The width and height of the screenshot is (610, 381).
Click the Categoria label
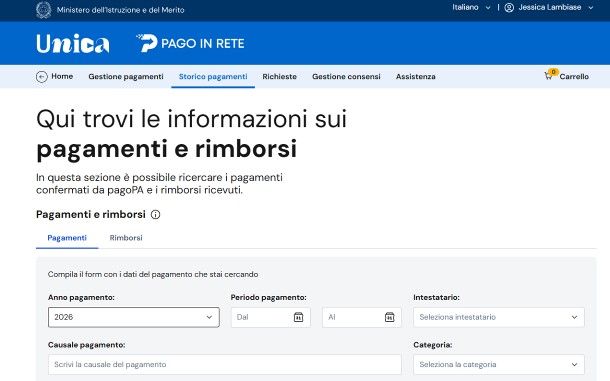(433, 345)
